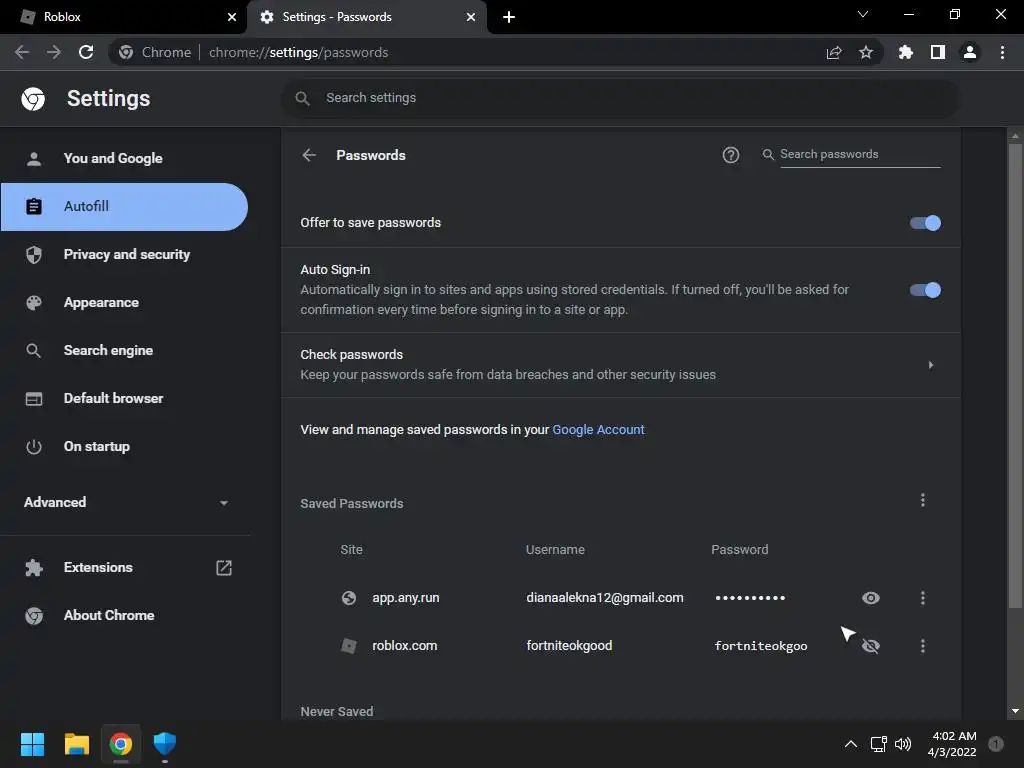
Task: Open Saved Passwords more options menu
Action: (x=923, y=500)
